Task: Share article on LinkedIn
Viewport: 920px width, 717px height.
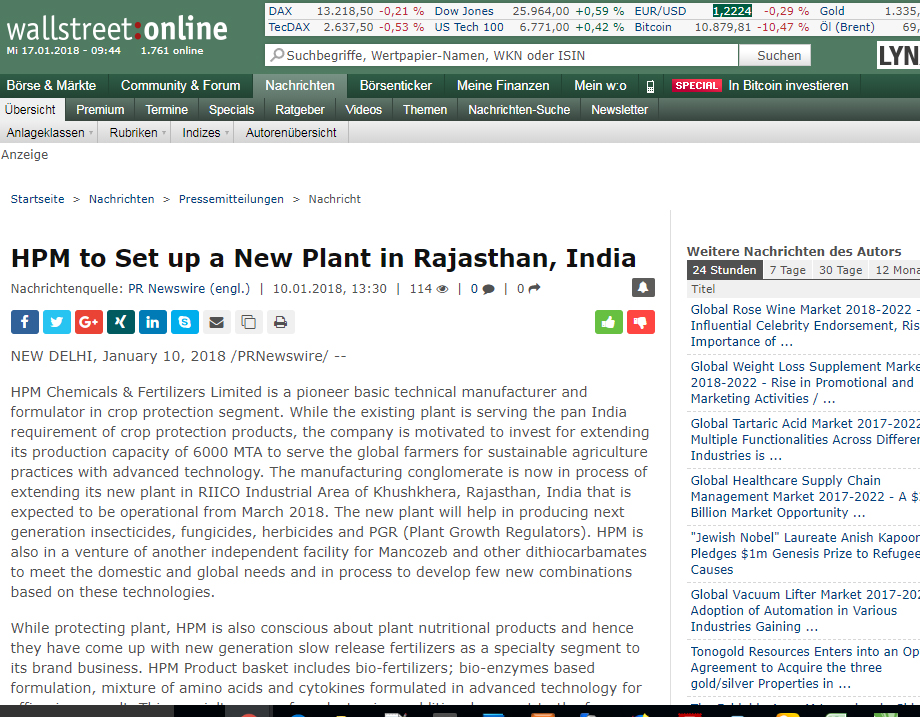Action: pyautogui.click(x=153, y=322)
